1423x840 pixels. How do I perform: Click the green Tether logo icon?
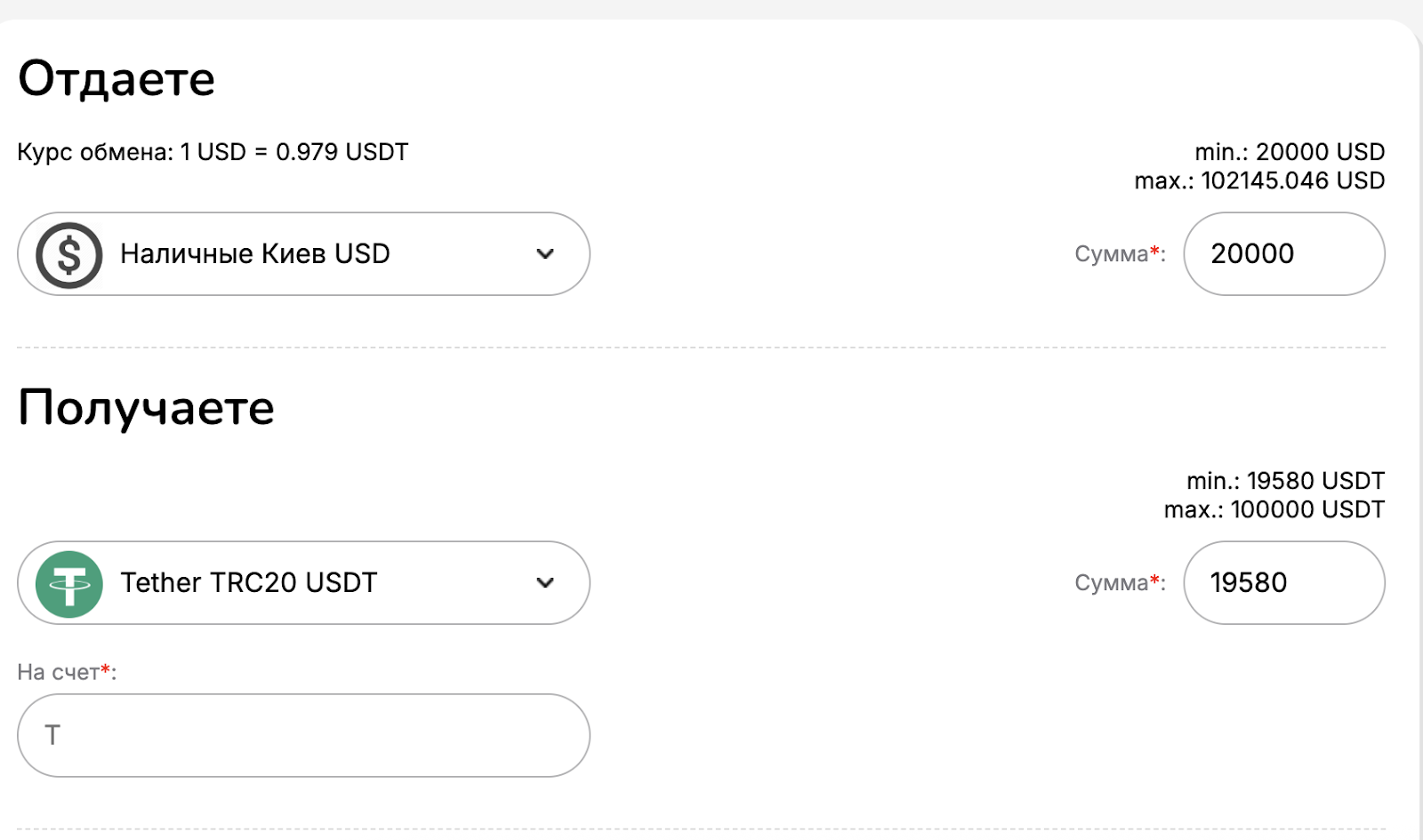point(69,583)
